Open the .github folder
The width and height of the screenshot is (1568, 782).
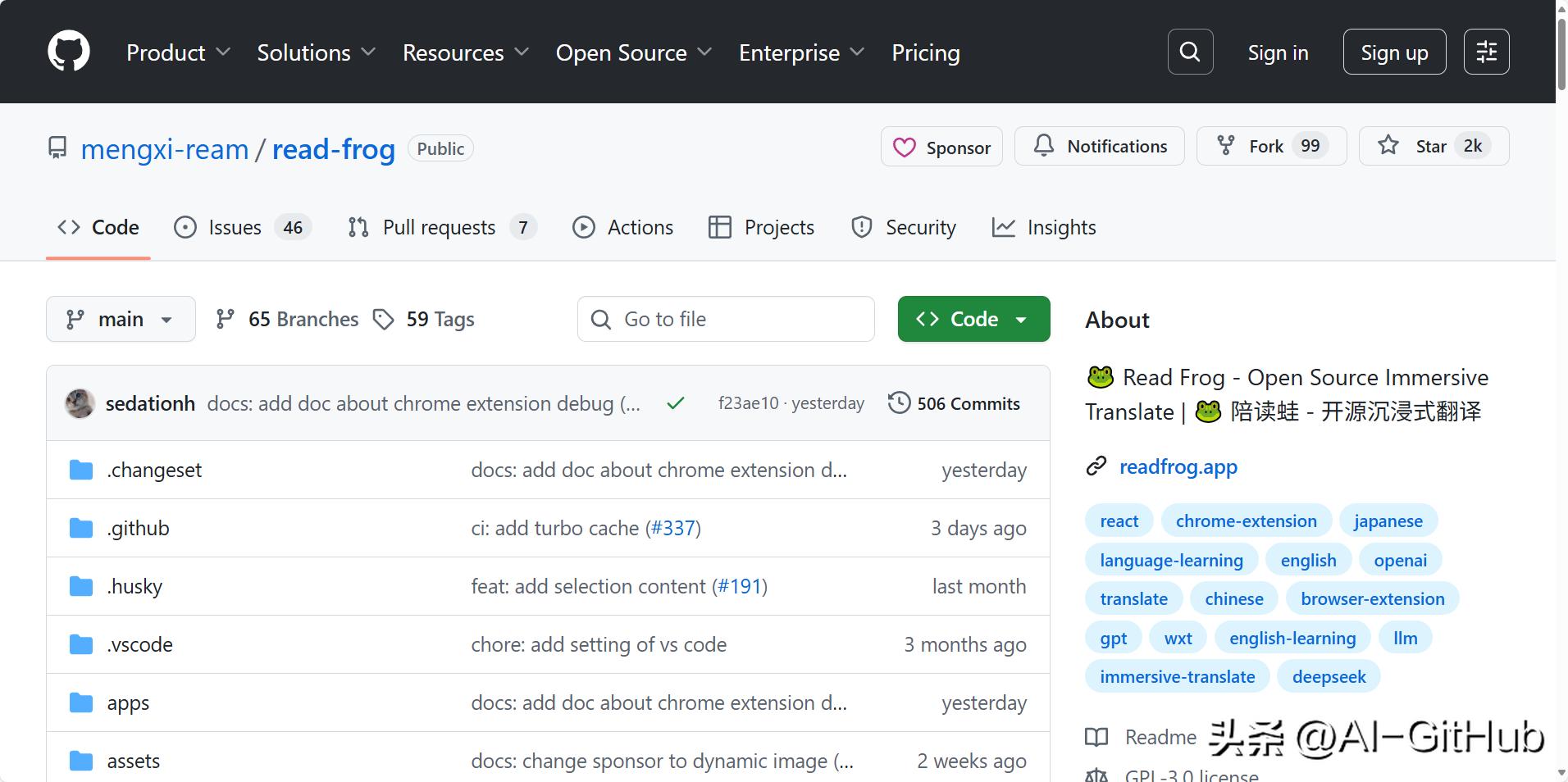[x=138, y=528]
